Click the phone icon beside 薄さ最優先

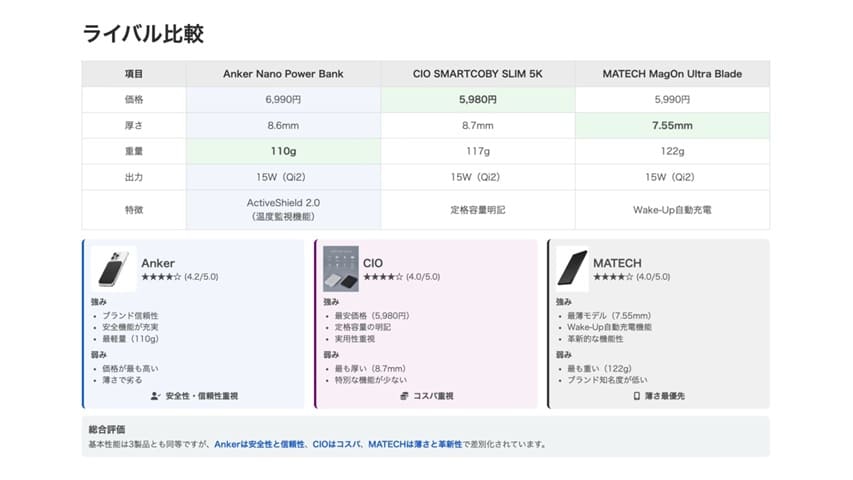point(636,396)
